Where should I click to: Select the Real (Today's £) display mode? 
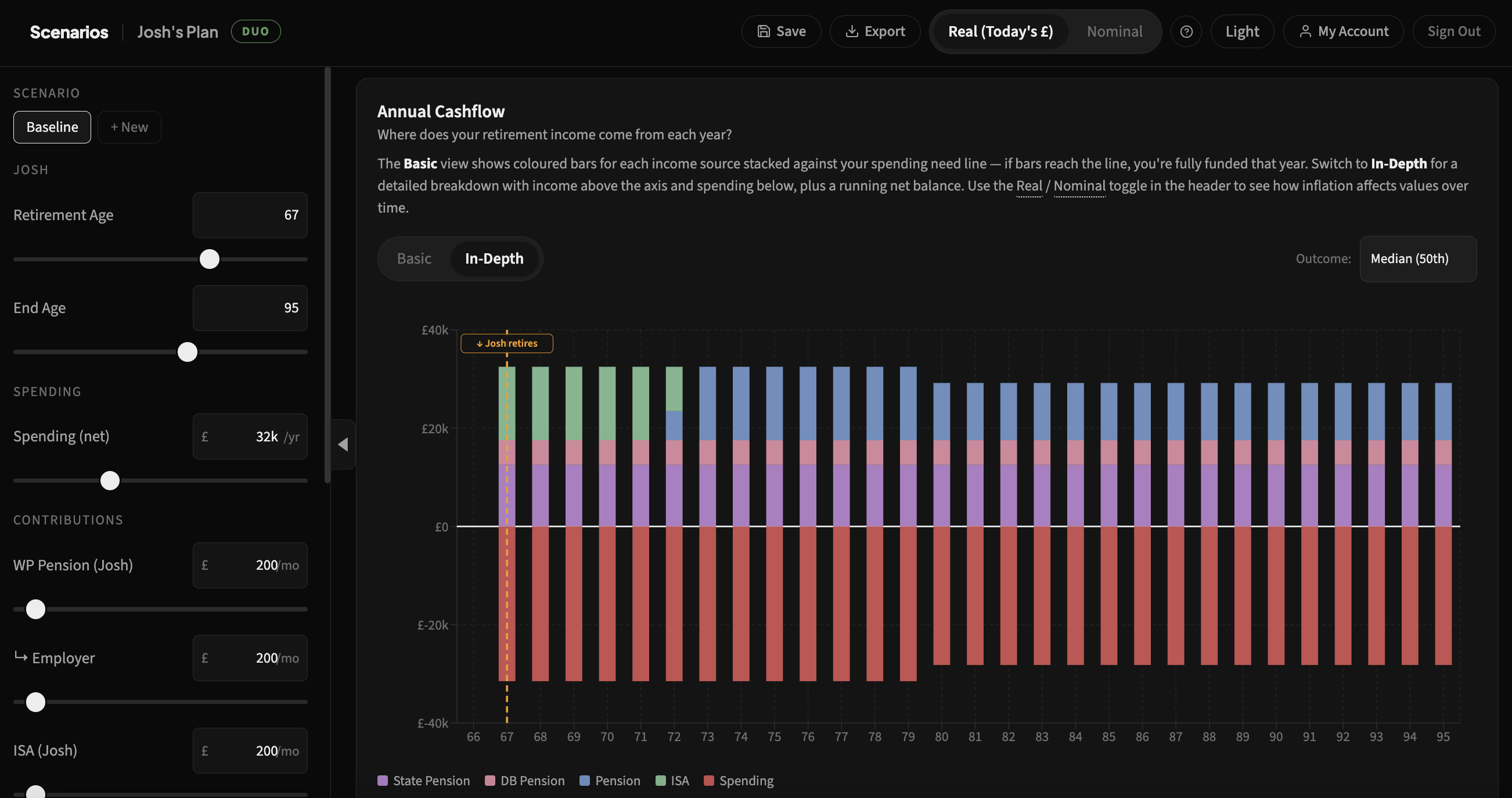point(1000,31)
